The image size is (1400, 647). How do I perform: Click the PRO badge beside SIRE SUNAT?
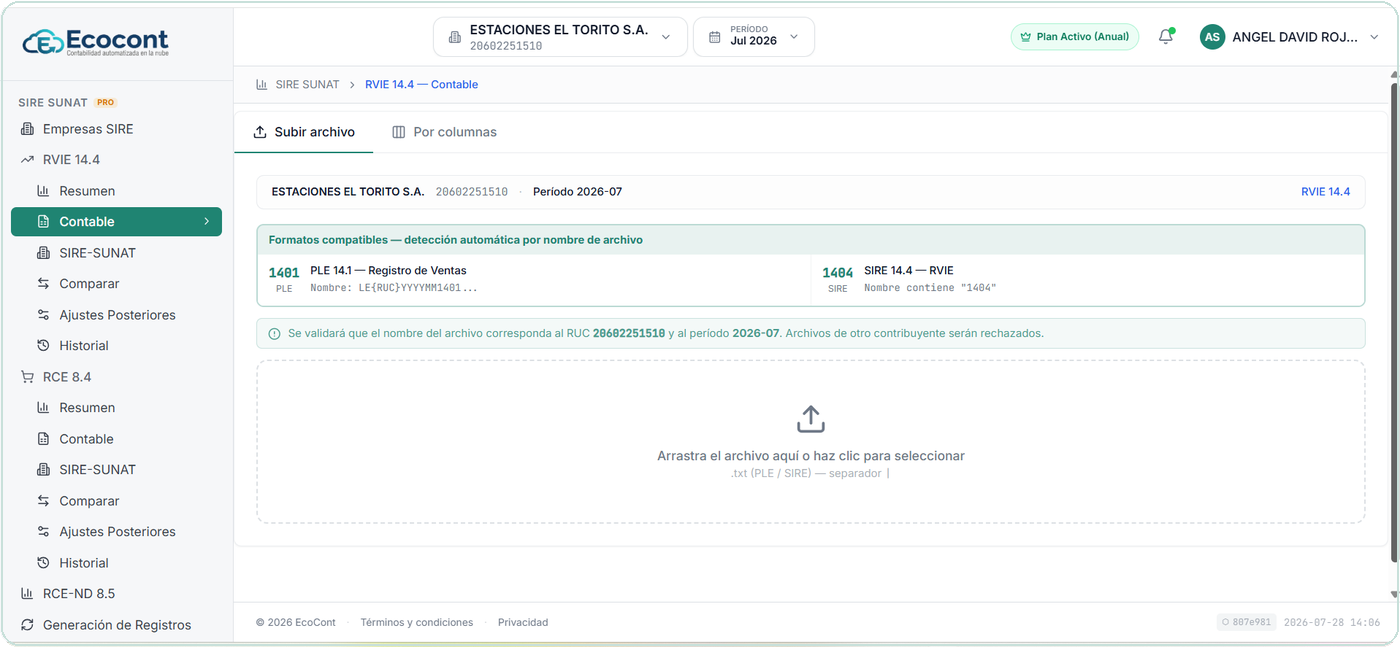[x=105, y=102]
